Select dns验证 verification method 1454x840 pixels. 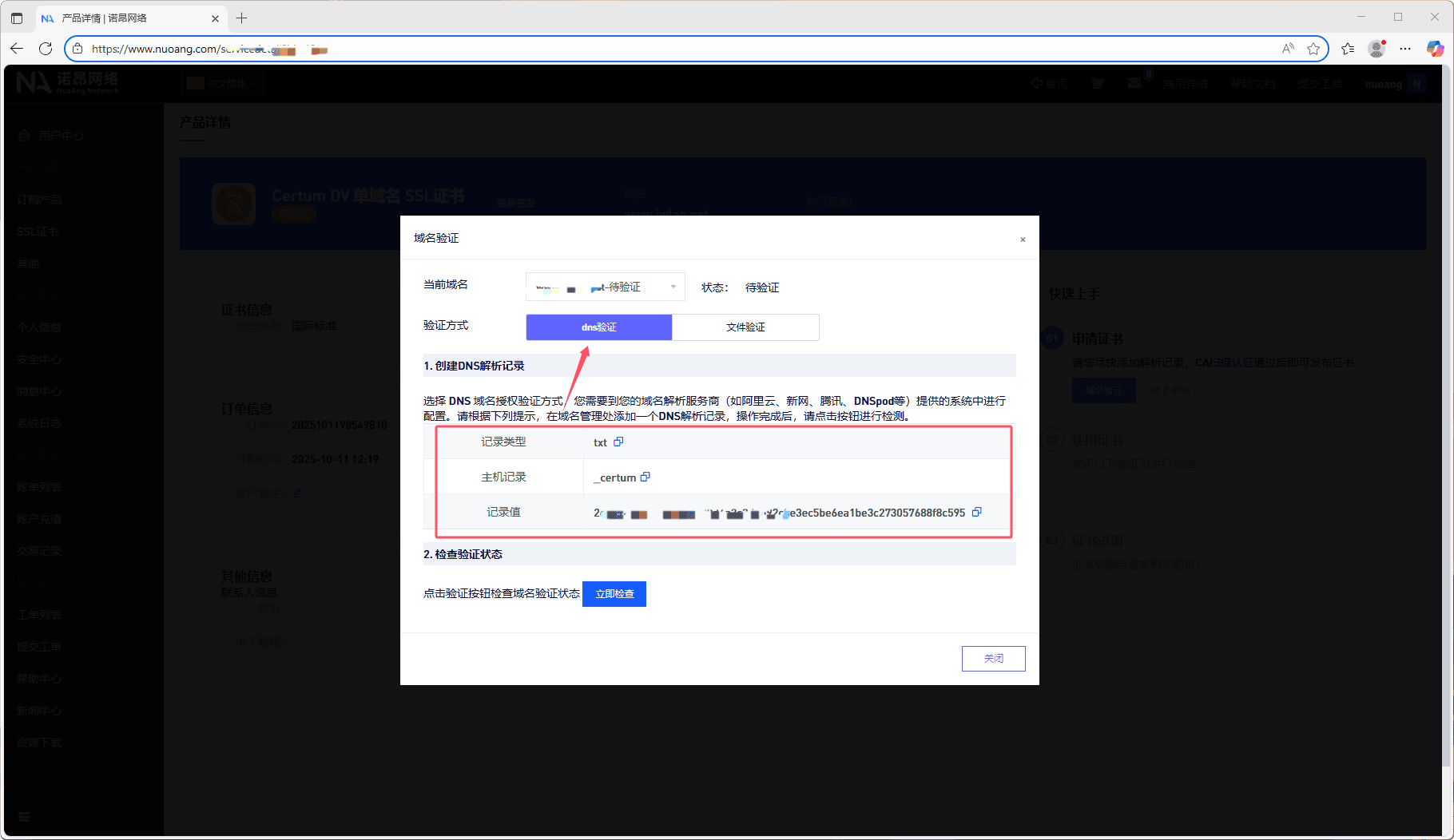(x=598, y=327)
